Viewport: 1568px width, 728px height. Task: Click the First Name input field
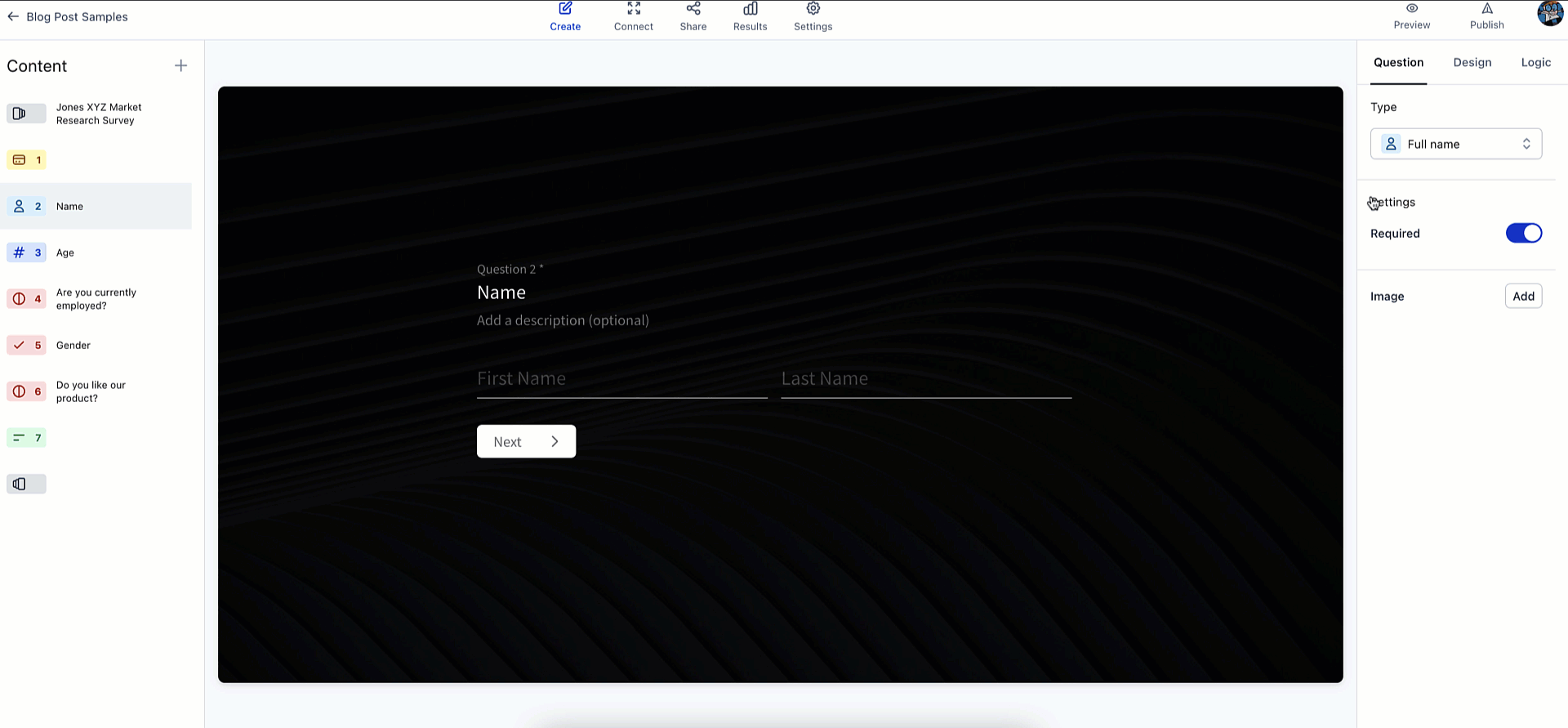point(621,379)
